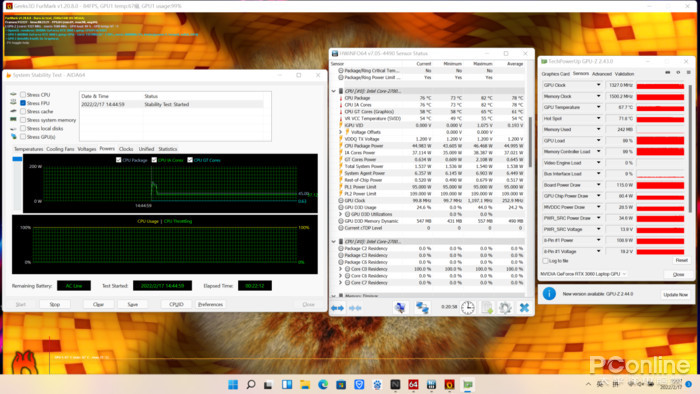This screenshot has width=700, height=394.
Task: Click GPU-Z blue info icon
Action: click(x=549, y=294)
